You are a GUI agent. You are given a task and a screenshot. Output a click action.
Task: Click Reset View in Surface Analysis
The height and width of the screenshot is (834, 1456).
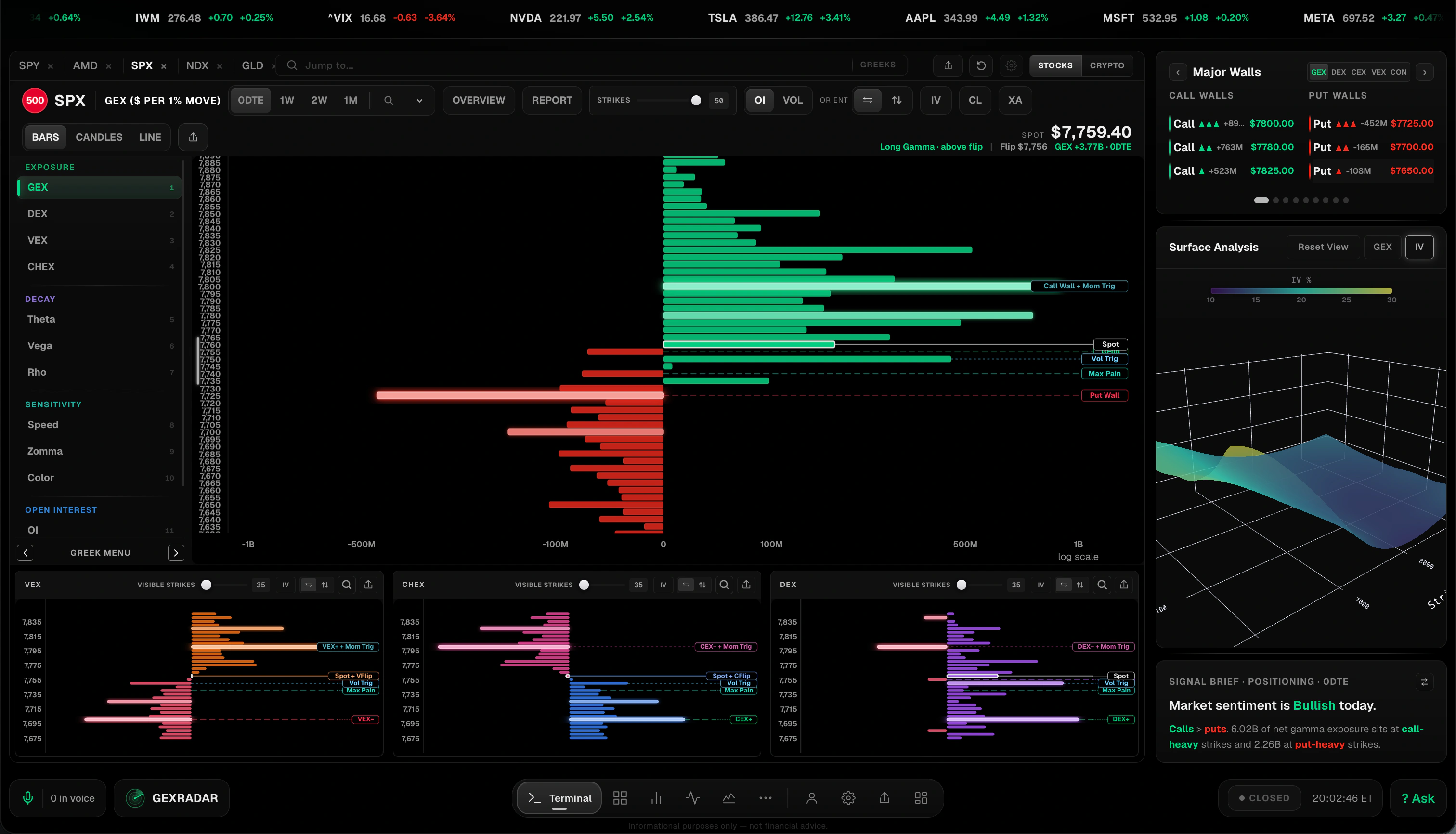[x=1323, y=247]
